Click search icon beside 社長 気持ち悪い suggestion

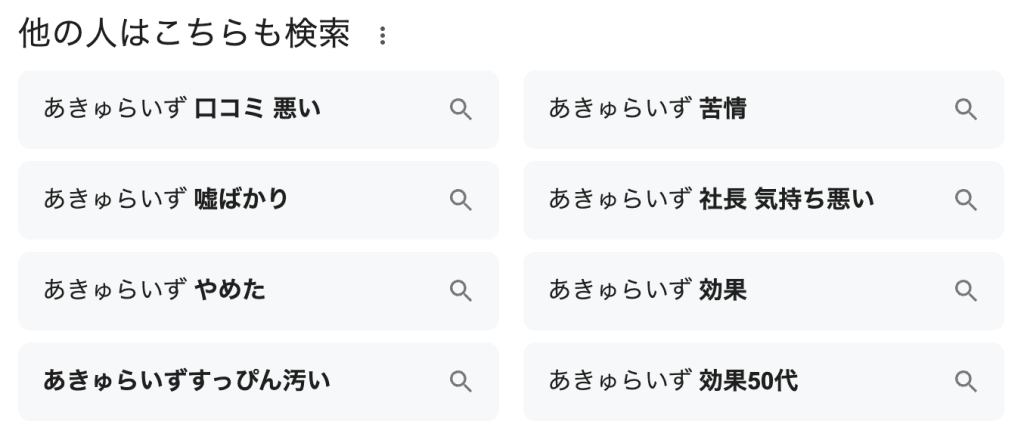click(965, 200)
